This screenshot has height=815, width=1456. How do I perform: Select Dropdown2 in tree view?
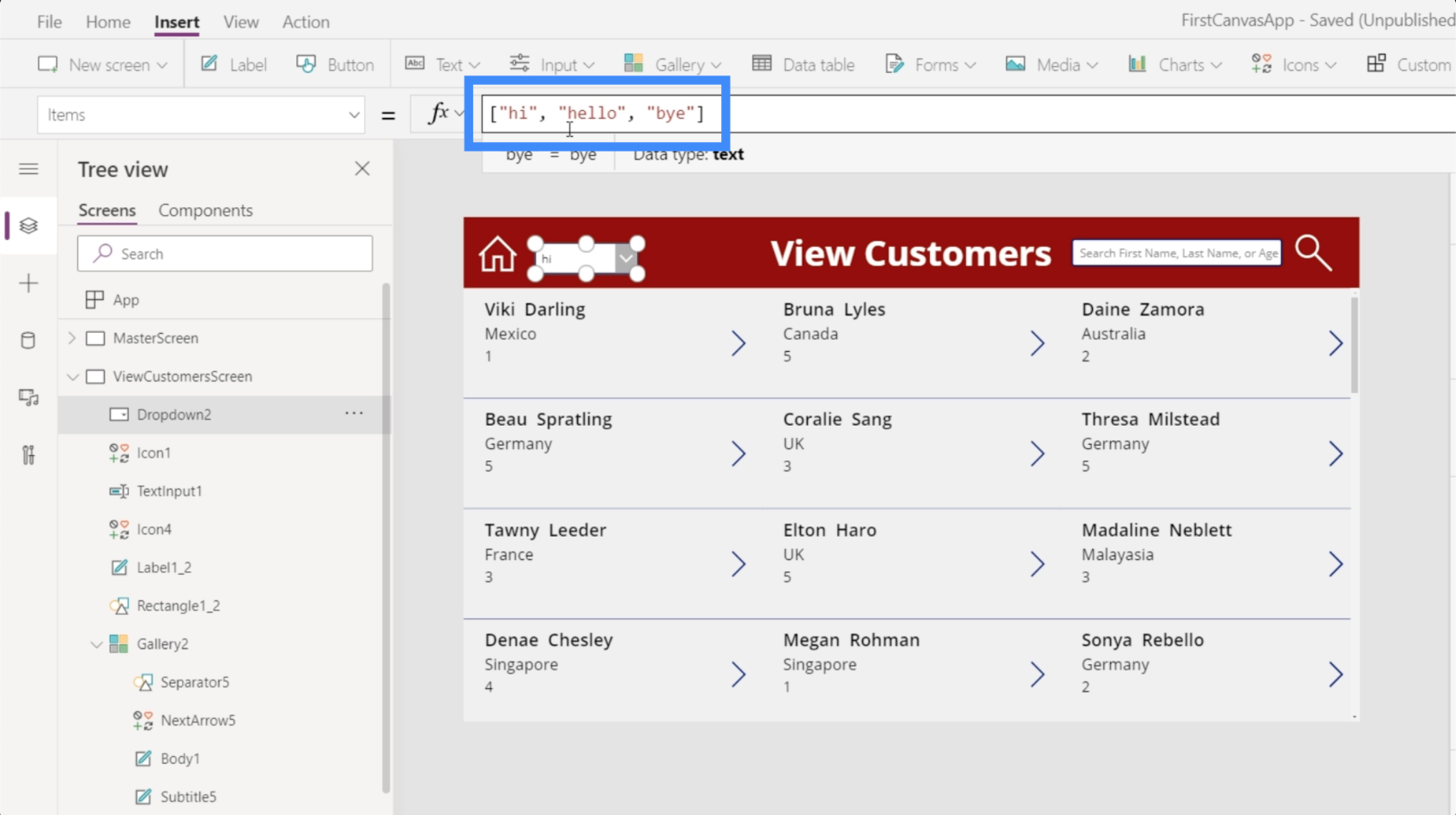point(173,414)
